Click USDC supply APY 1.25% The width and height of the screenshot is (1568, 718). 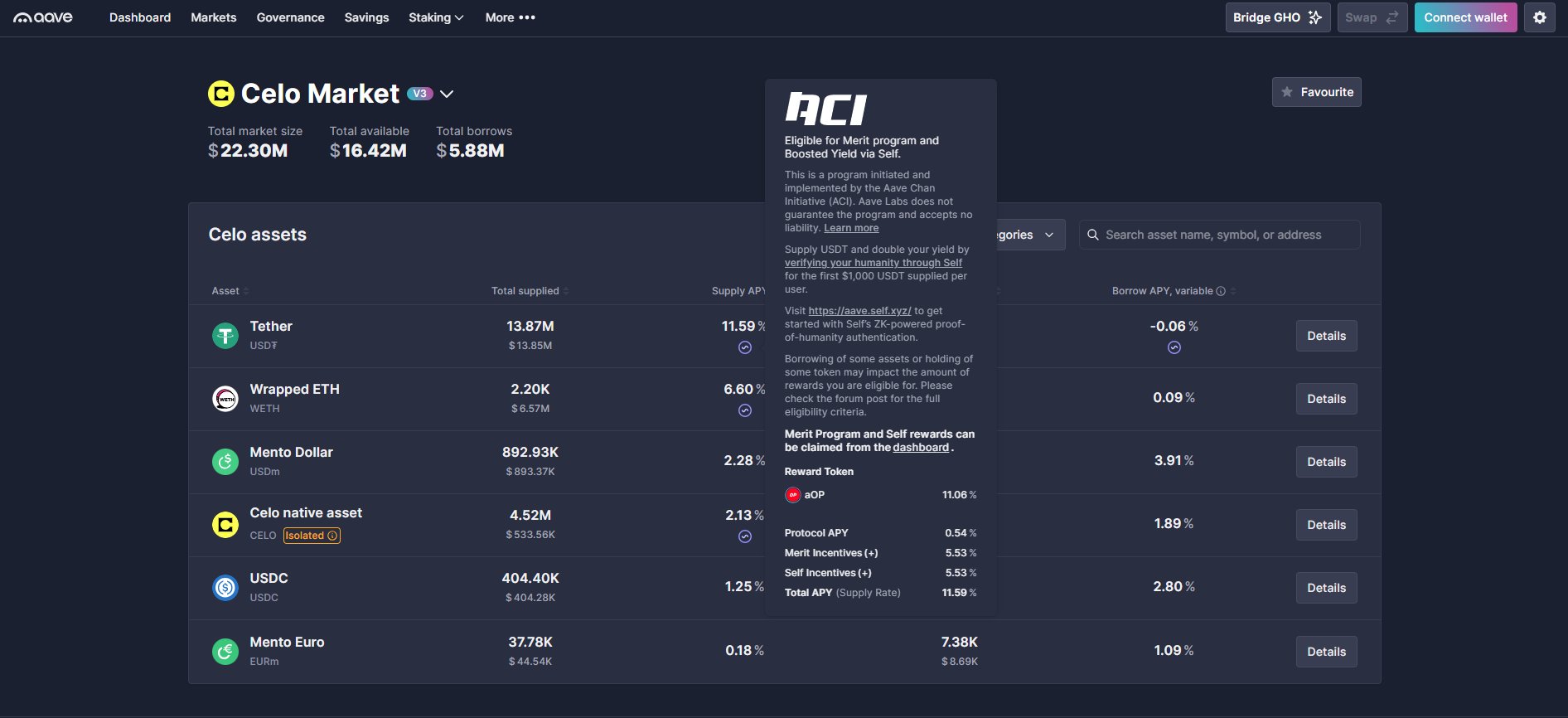click(744, 587)
